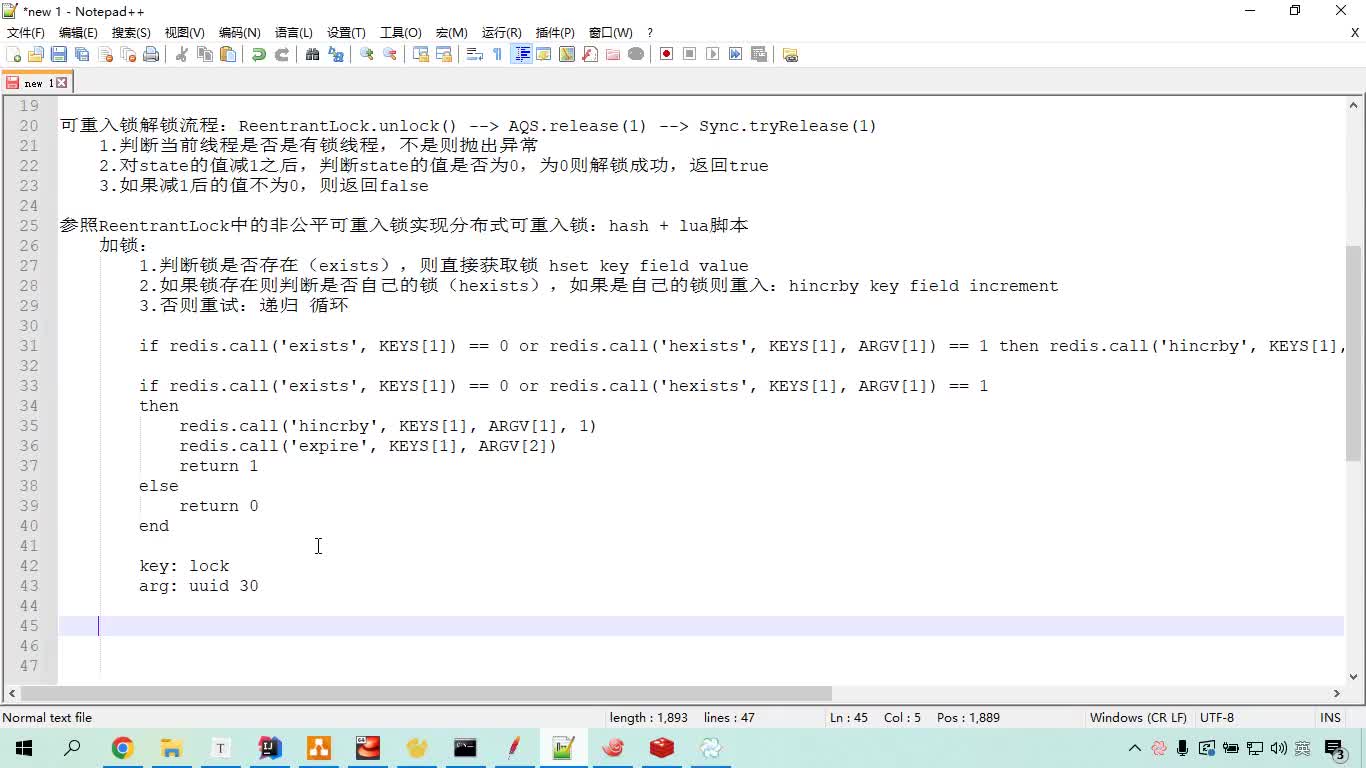
Task: Show hidden system tray icons
Action: click(1135, 748)
